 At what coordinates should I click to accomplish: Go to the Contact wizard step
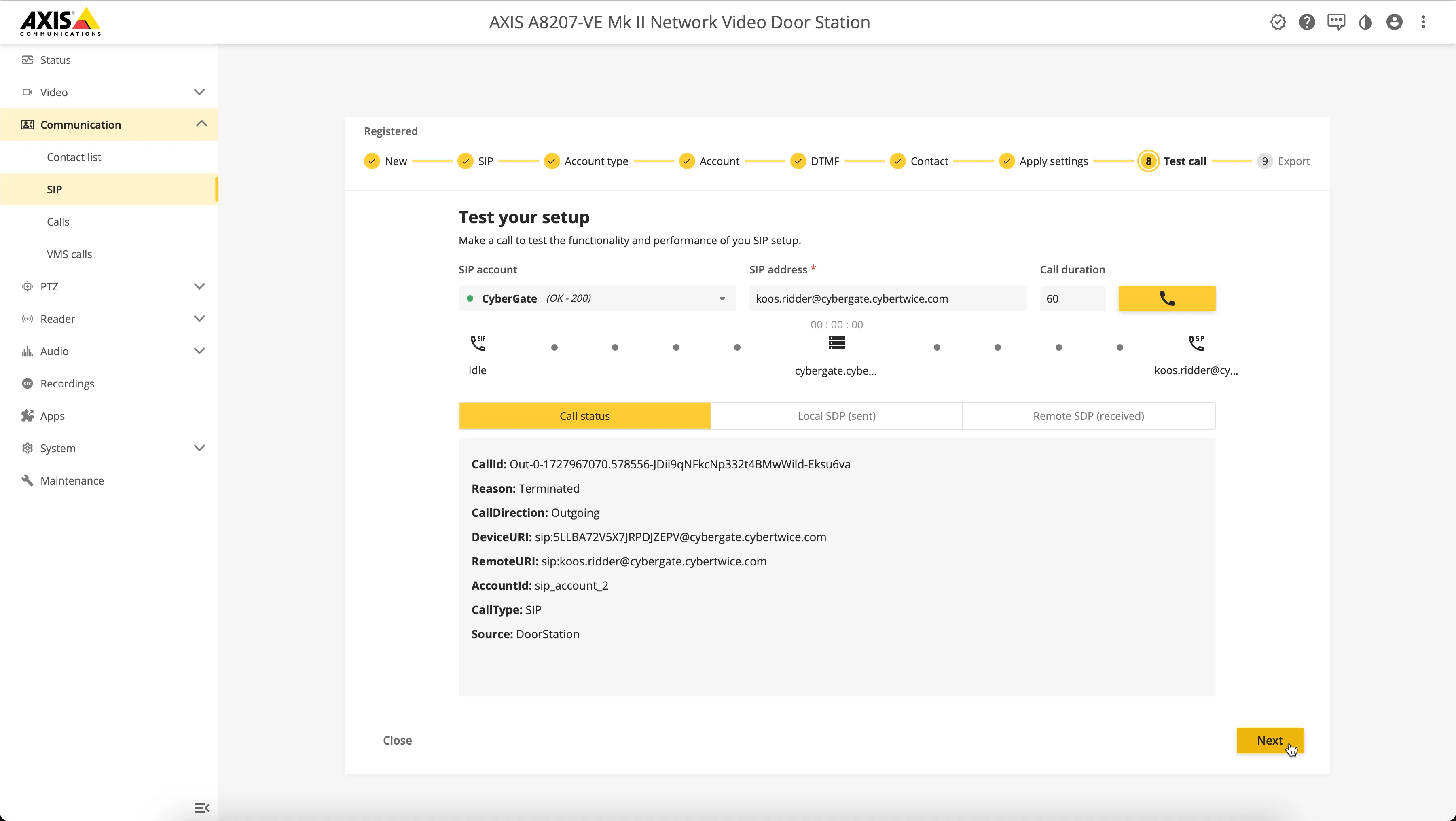(919, 161)
